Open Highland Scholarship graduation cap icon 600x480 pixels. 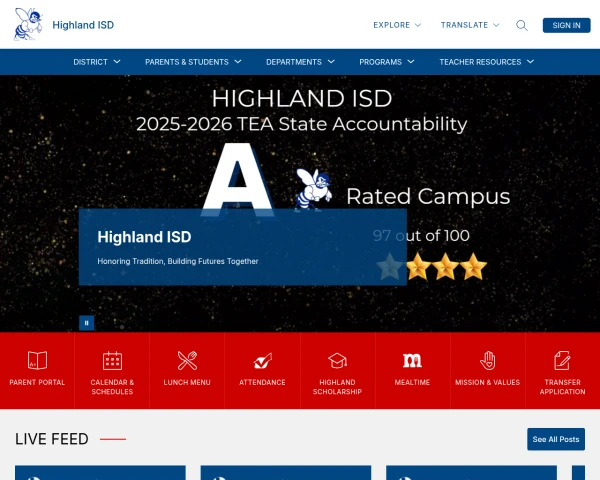point(337,361)
